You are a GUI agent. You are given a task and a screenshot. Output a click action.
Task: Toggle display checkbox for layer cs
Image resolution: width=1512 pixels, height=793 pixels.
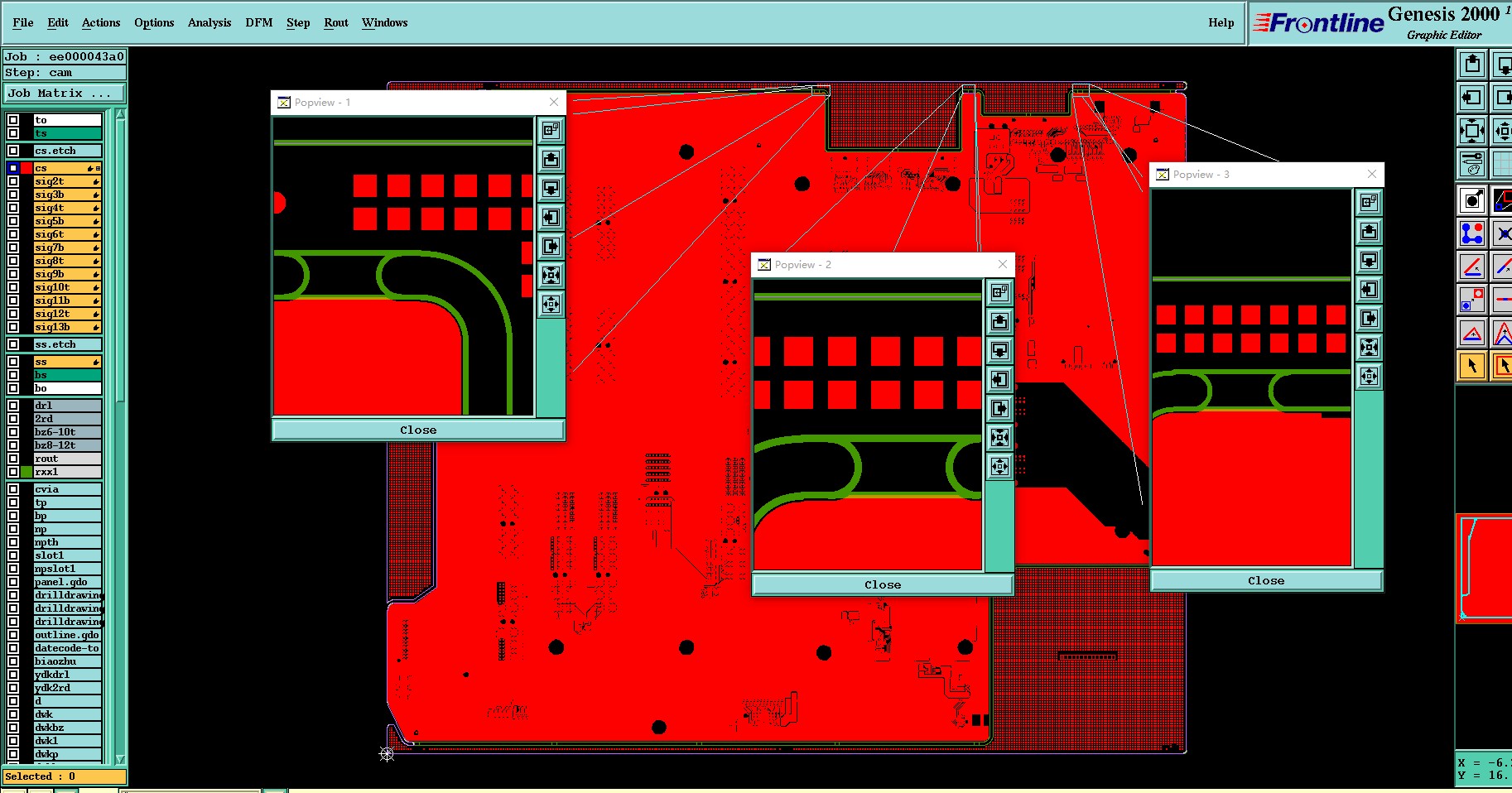[13, 168]
